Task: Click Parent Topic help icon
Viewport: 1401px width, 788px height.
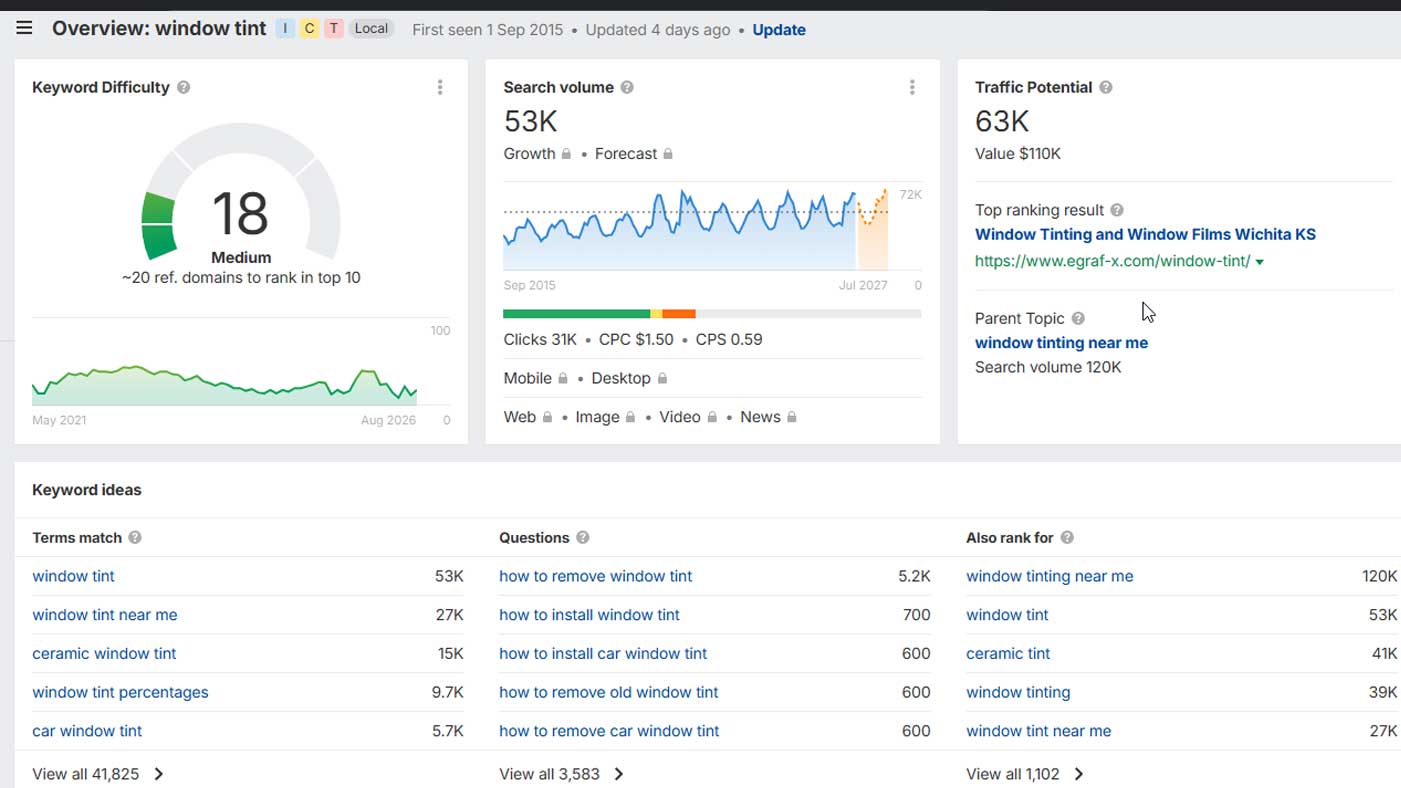Action: pos(1078,318)
